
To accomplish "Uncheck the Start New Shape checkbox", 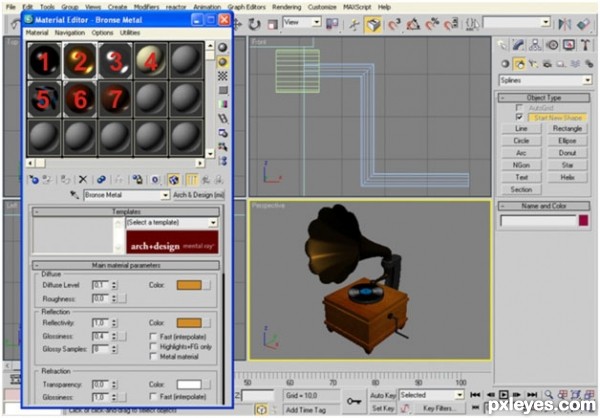I will click(x=519, y=117).
